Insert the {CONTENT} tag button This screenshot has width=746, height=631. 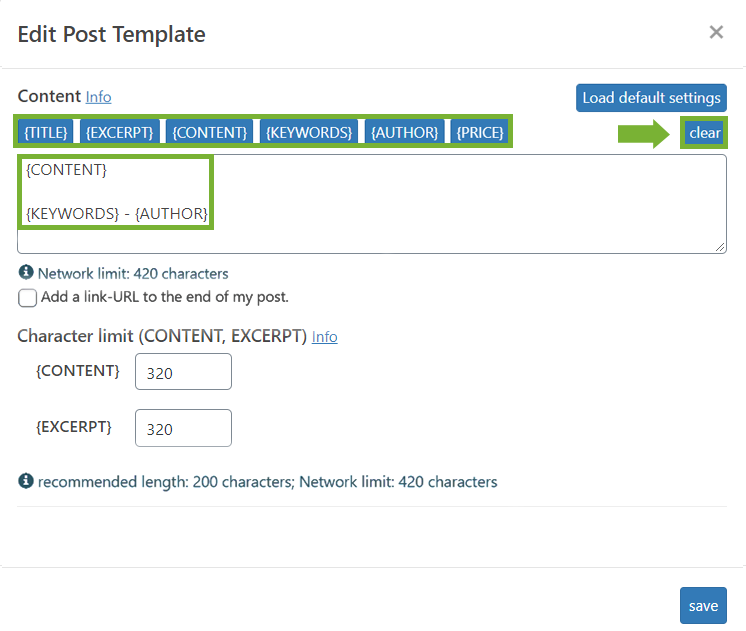pos(209,132)
